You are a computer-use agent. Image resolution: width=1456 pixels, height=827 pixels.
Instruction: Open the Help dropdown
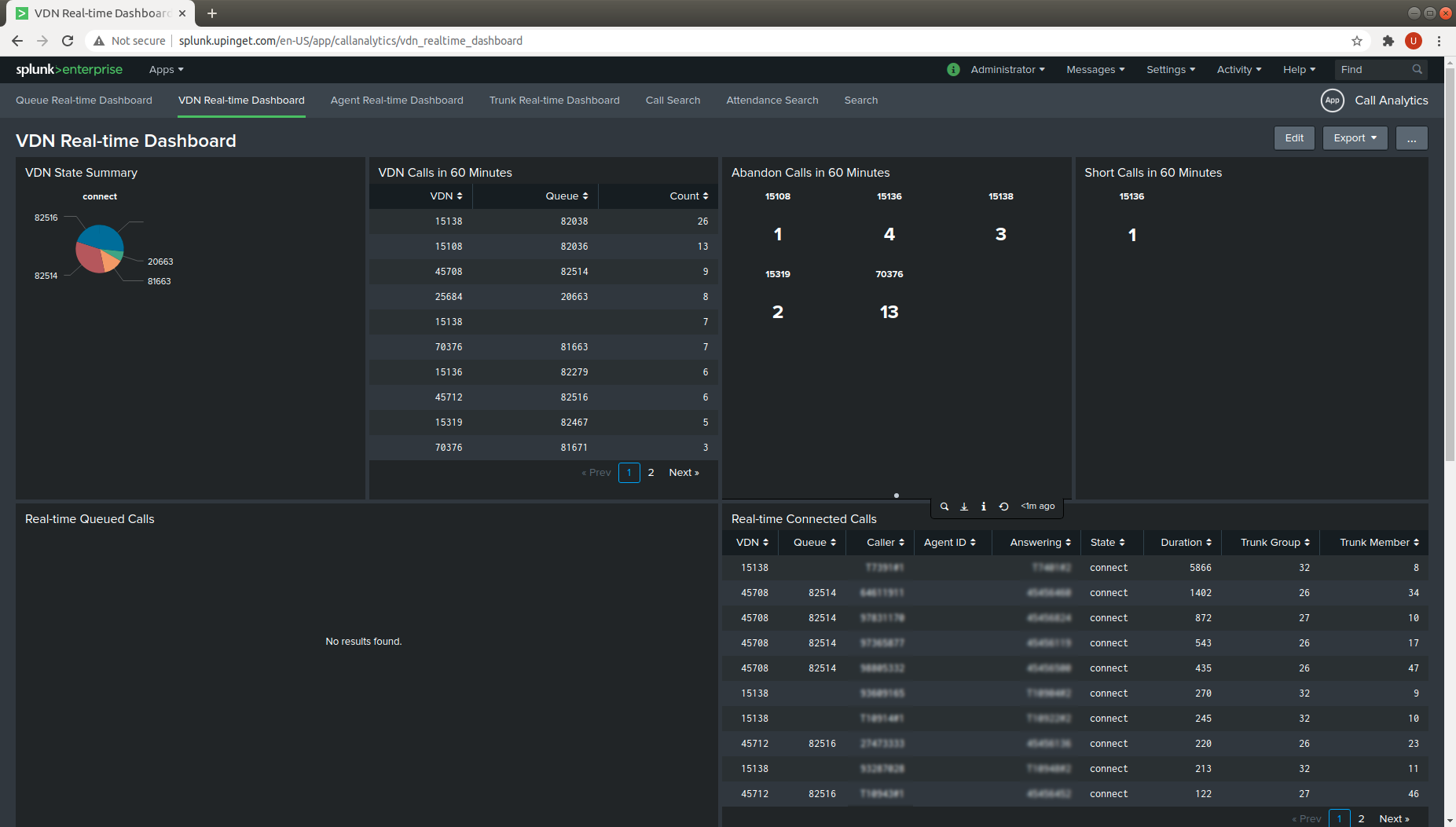1299,69
